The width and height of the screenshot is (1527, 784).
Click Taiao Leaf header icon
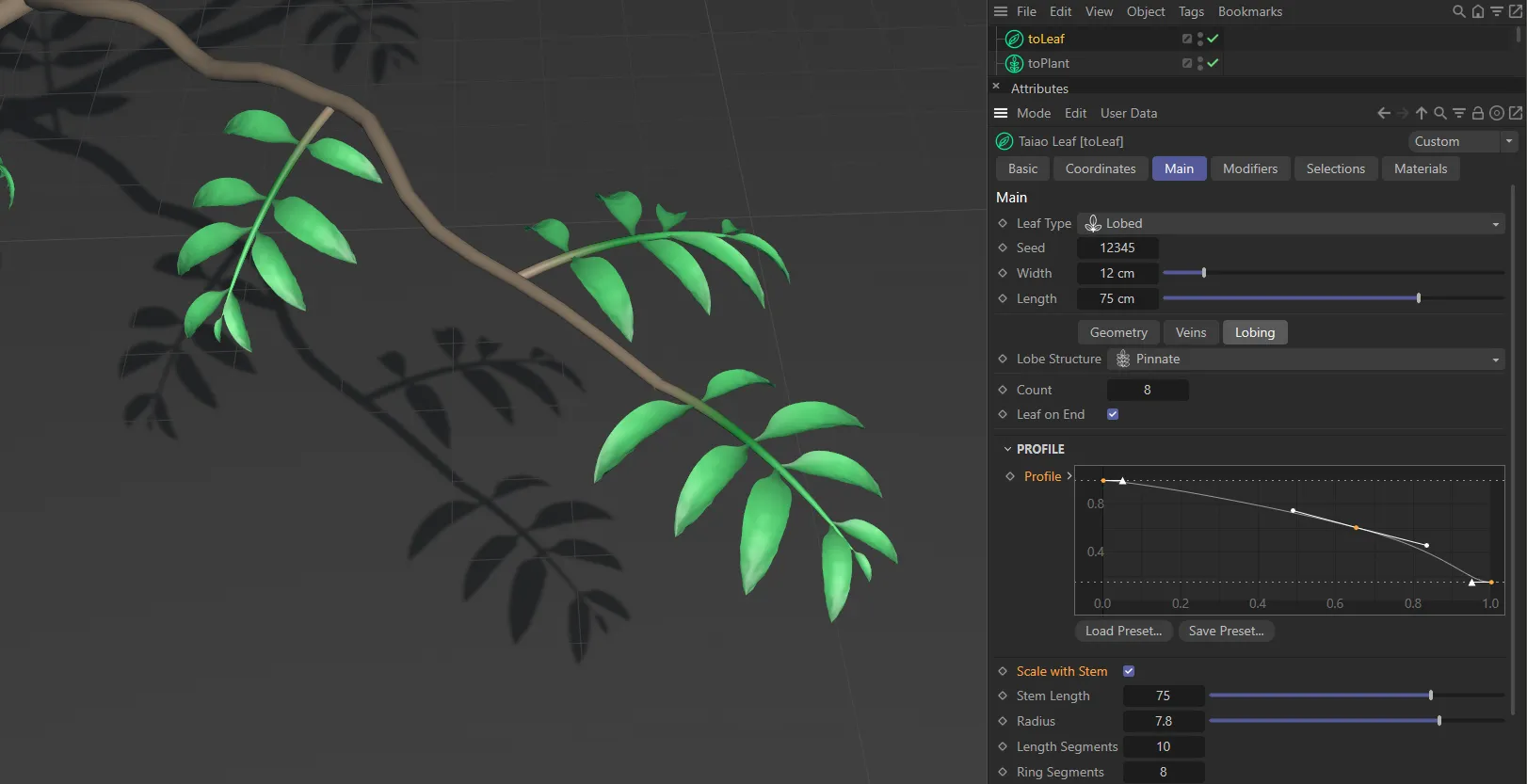[1005, 141]
